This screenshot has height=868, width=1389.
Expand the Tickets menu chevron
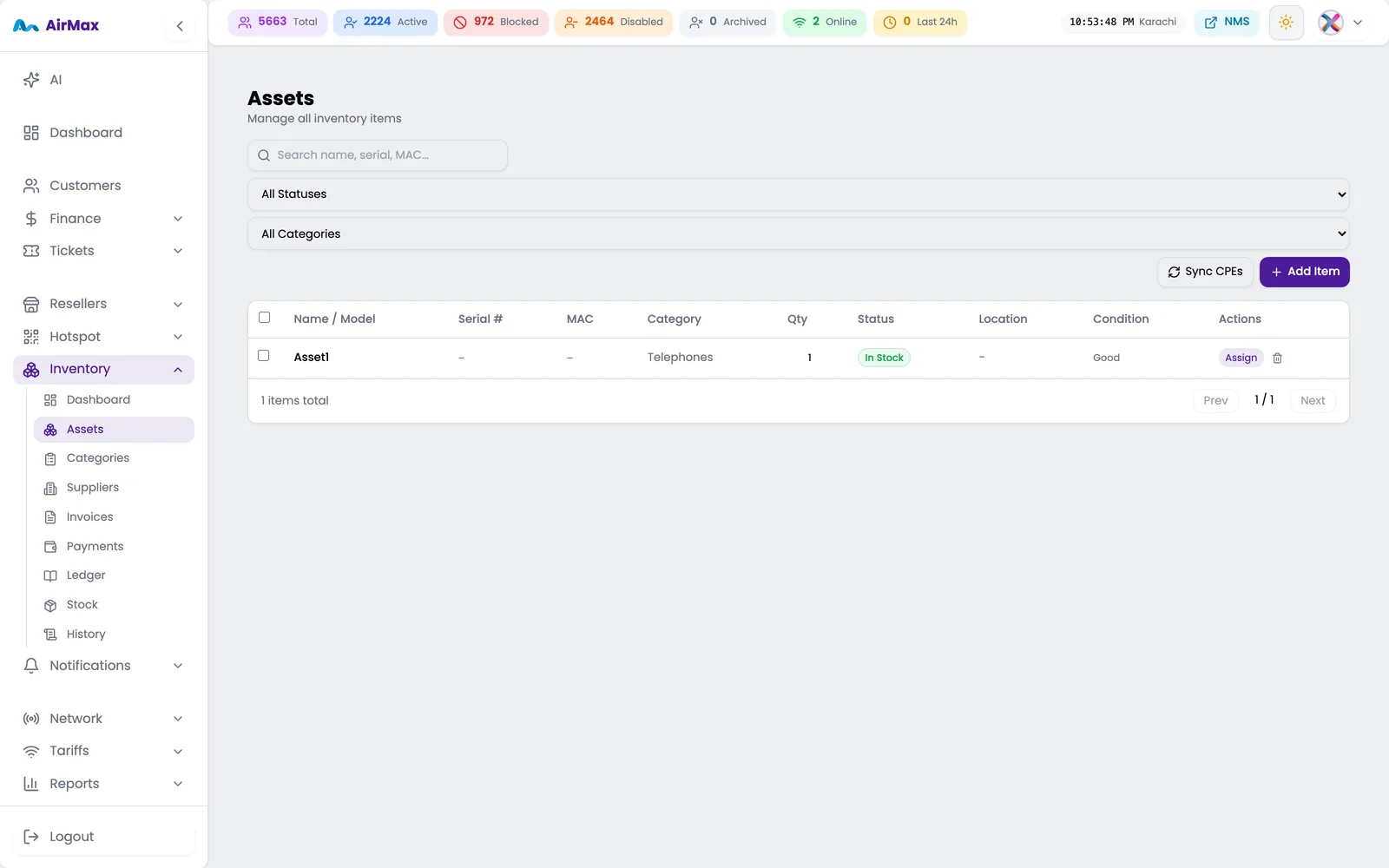178,251
